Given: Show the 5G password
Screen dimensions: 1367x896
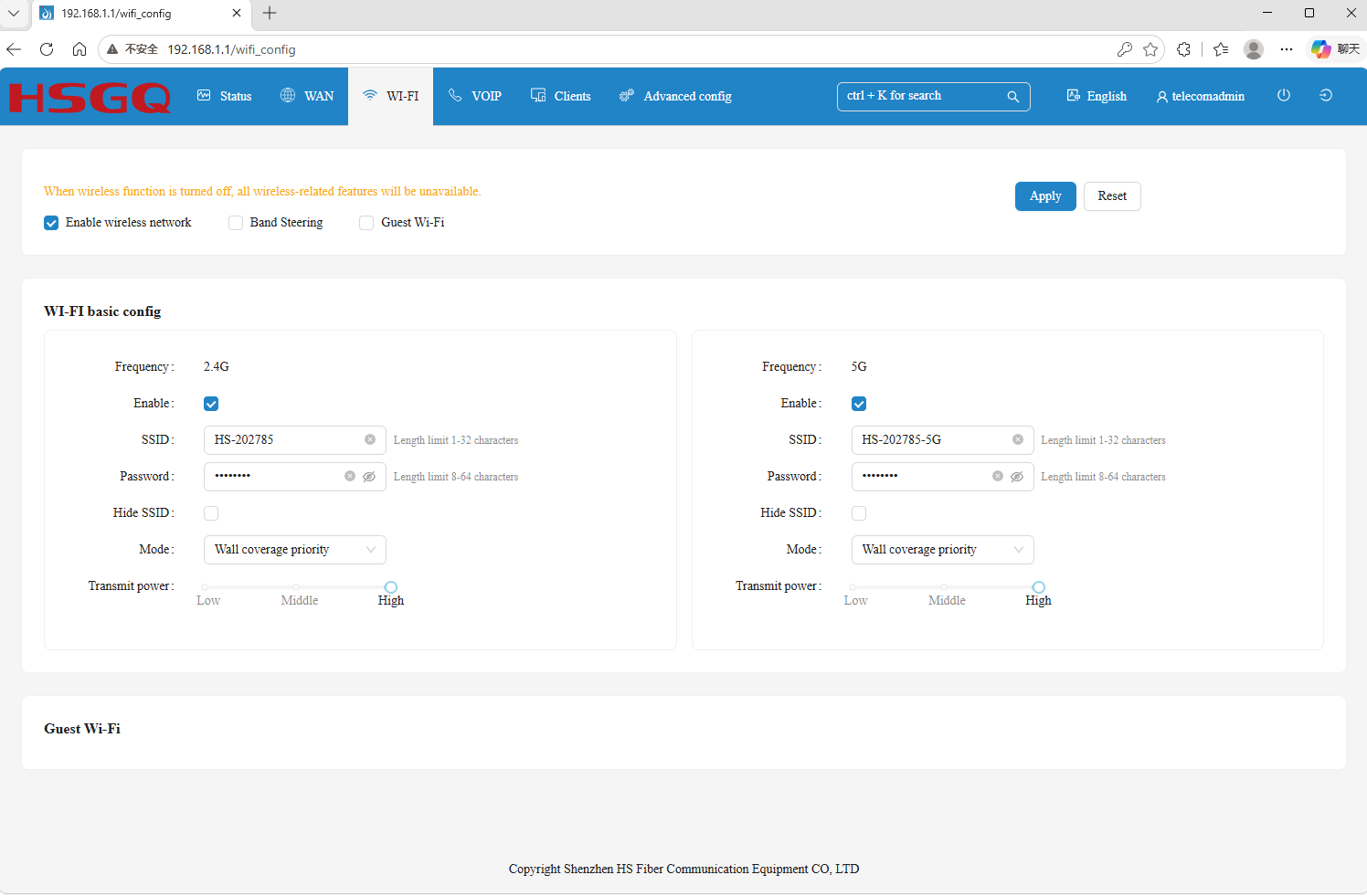Looking at the screenshot, I should tap(1017, 476).
